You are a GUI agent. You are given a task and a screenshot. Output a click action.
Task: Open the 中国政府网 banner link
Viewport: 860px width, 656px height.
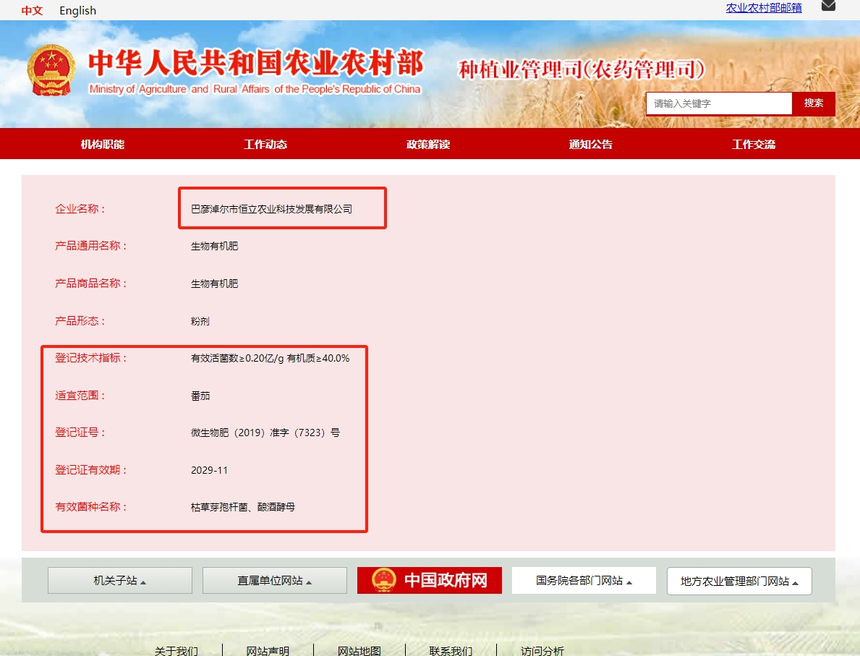point(429,580)
